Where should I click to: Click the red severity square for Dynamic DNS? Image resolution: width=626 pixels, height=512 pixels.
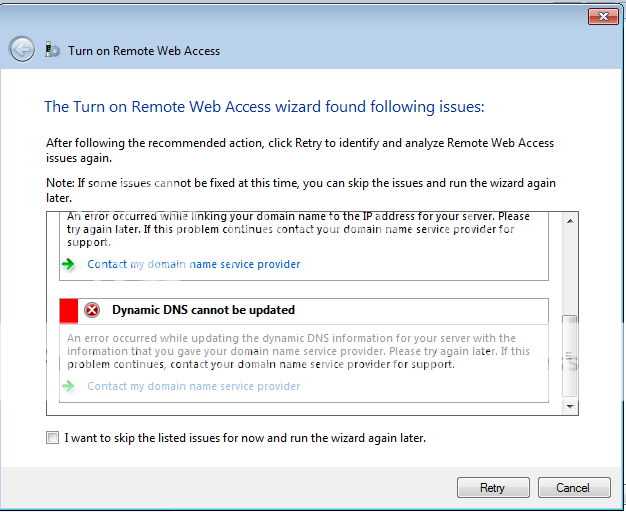[x=69, y=310]
